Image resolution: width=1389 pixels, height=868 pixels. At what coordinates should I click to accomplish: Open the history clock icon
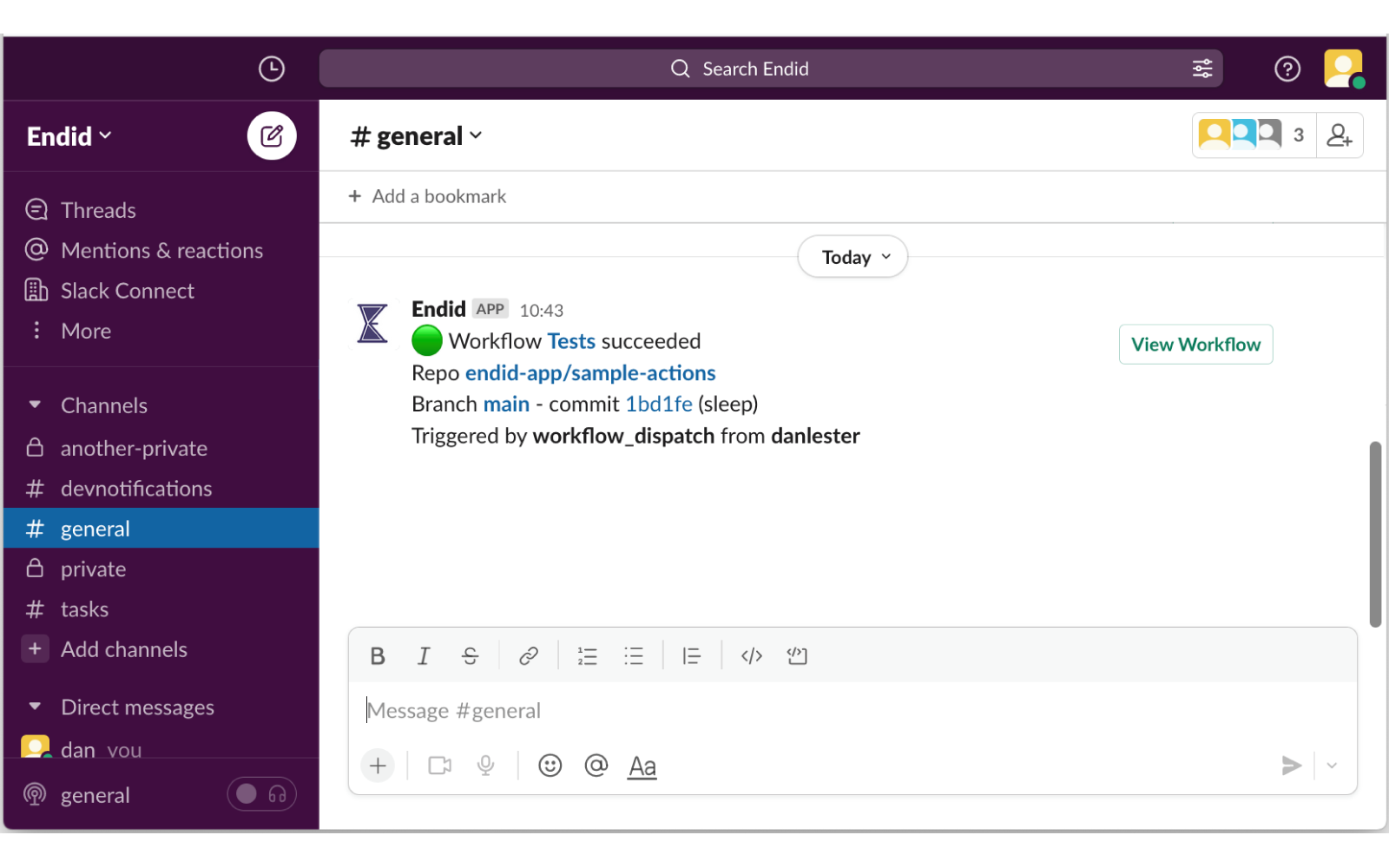pos(272,69)
